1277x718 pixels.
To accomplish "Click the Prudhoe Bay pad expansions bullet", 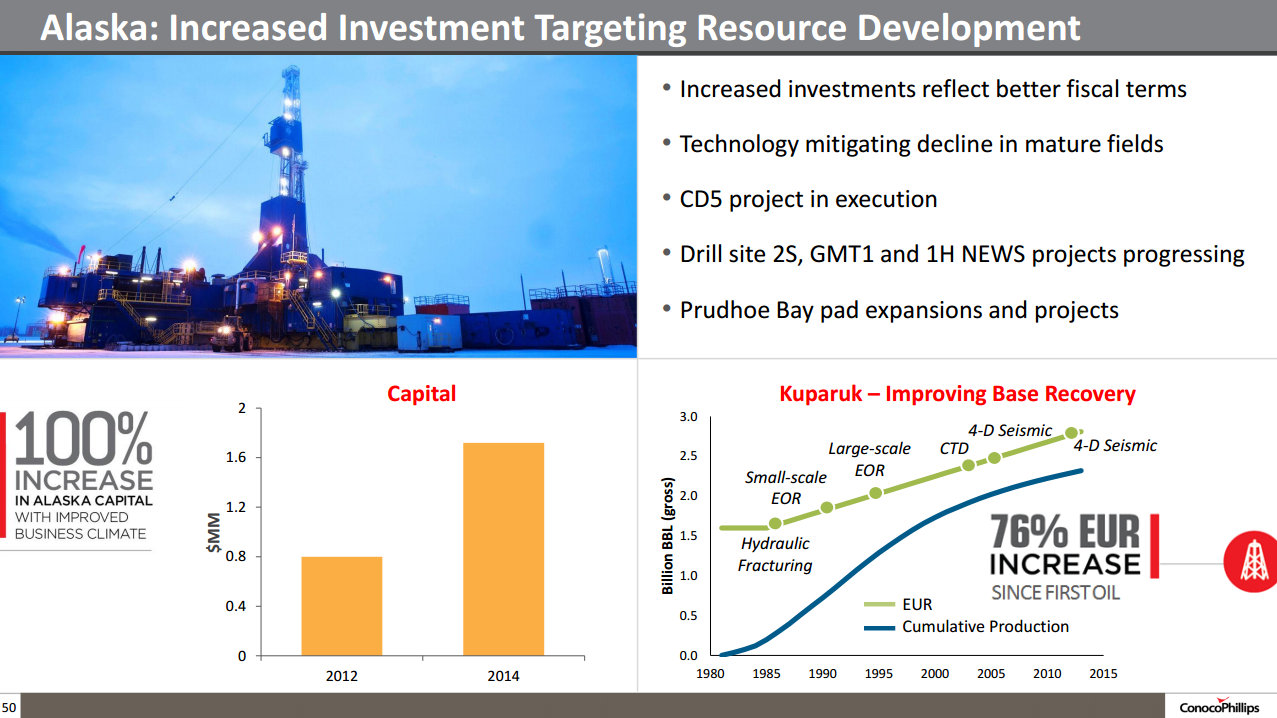I will (898, 310).
